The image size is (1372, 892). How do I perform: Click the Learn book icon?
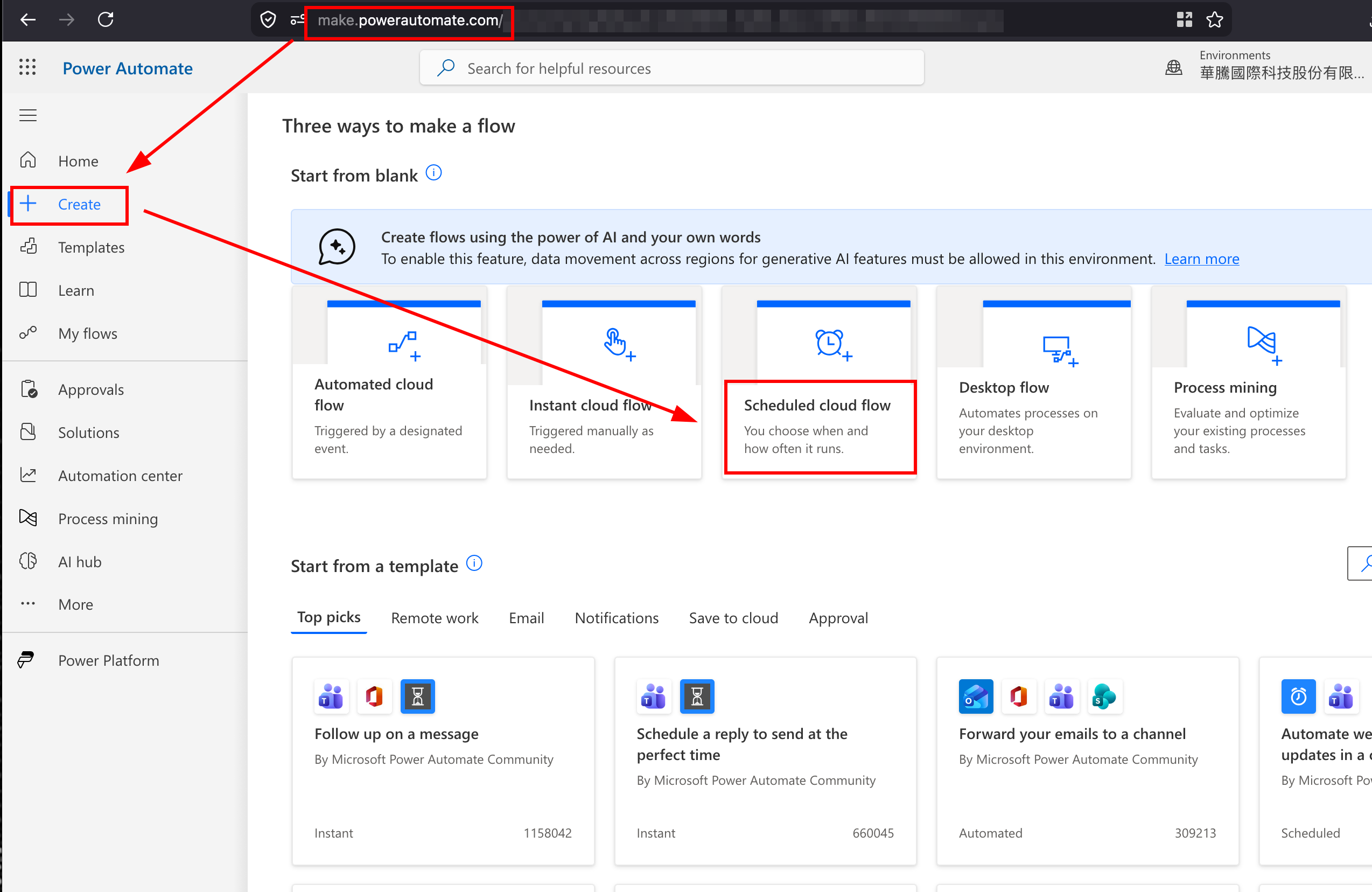coord(27,290)
